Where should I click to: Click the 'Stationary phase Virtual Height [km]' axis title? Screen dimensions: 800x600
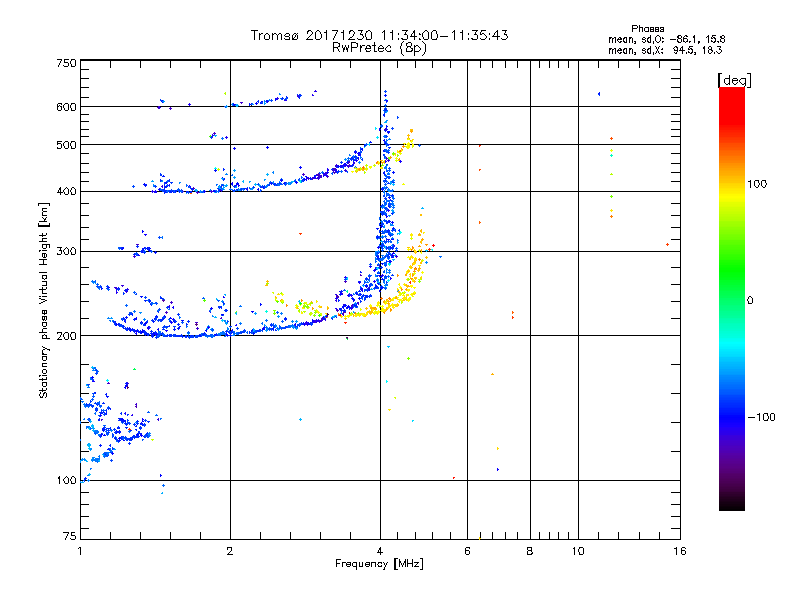click(x=43, y=300)
